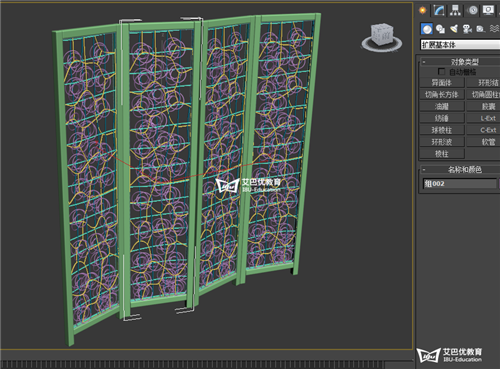
Task: Click the 软管 button
Action: point(484,142)
